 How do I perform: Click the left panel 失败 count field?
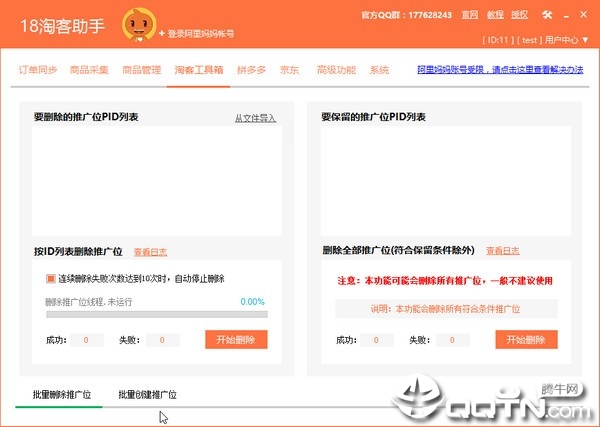pyautogui.click(x=163, y=340)
